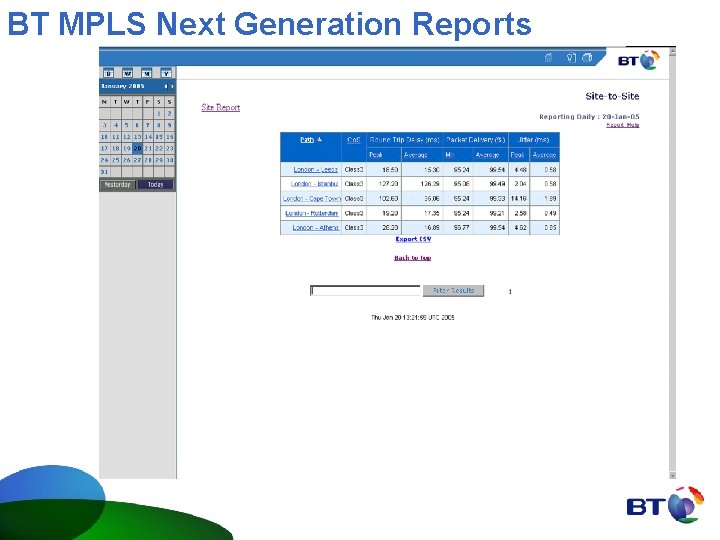
Task: Click the scrollbar down arrow
Action: click(672, 476)
